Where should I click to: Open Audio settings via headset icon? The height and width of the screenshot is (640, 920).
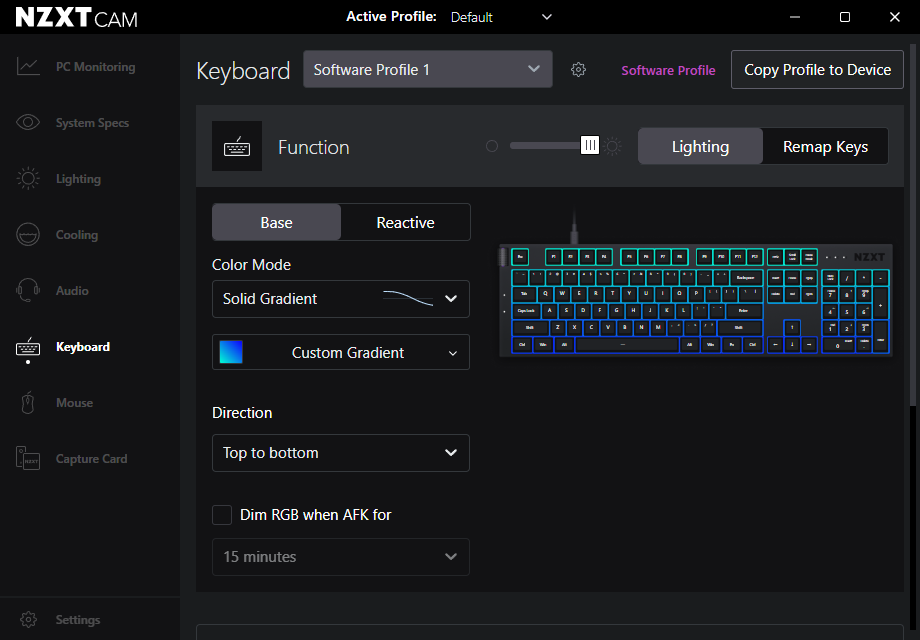[x=27, y=290]
